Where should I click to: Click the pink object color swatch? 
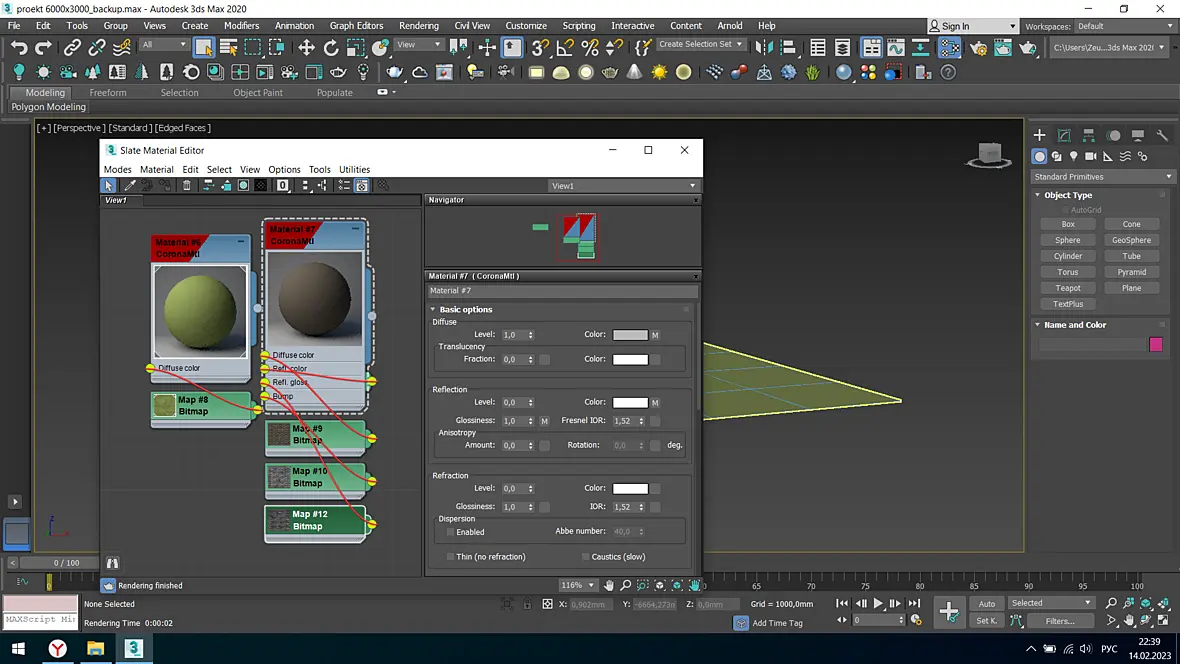click(1156, 345)
